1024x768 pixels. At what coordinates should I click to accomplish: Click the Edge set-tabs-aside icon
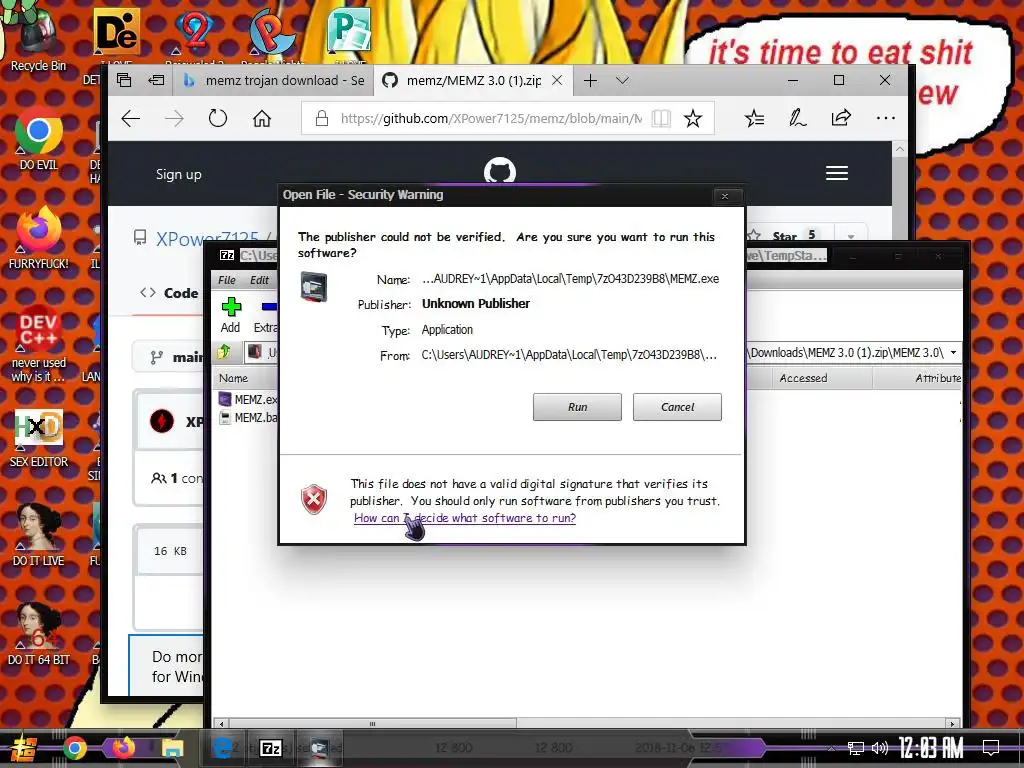156,80
